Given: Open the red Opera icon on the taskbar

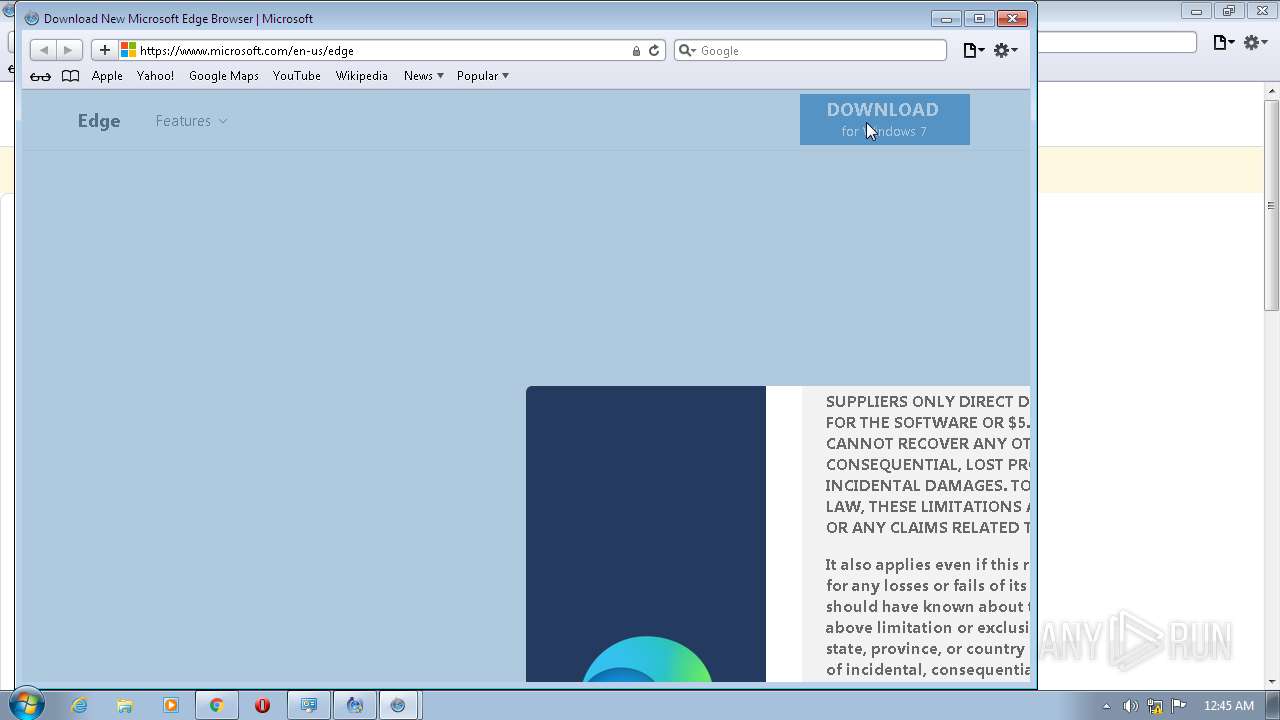Looking at the screenshot, I should click(262, 705).
